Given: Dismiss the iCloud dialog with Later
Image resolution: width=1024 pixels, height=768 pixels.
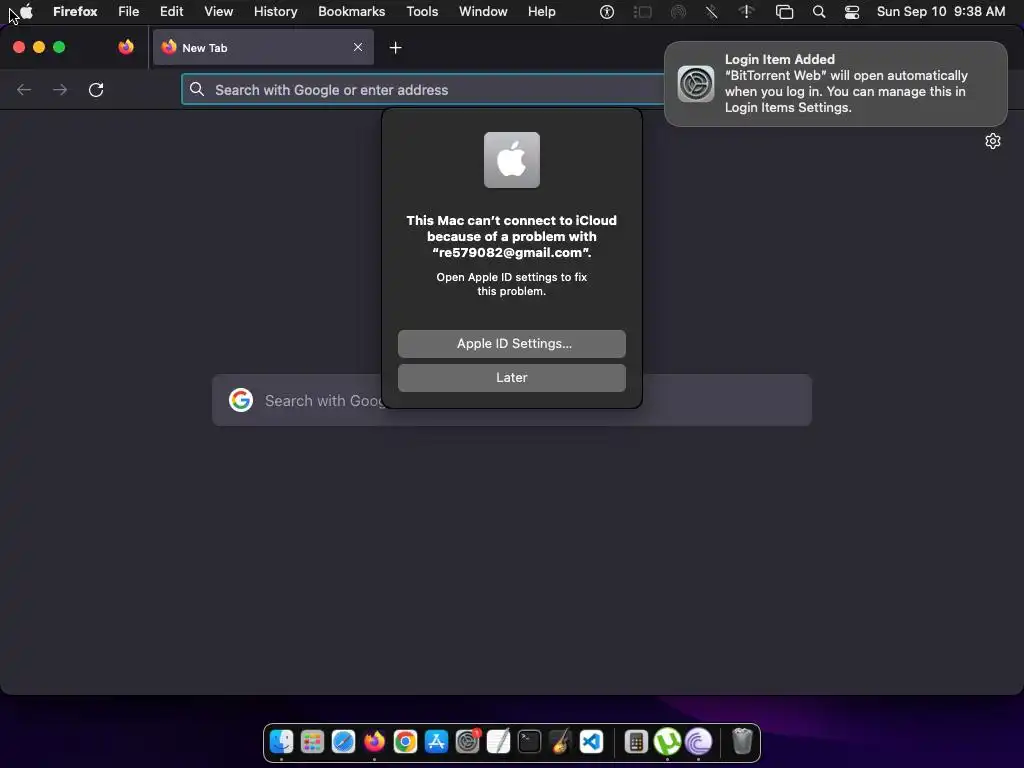Looking at the screenshot, I should [511, 377].
